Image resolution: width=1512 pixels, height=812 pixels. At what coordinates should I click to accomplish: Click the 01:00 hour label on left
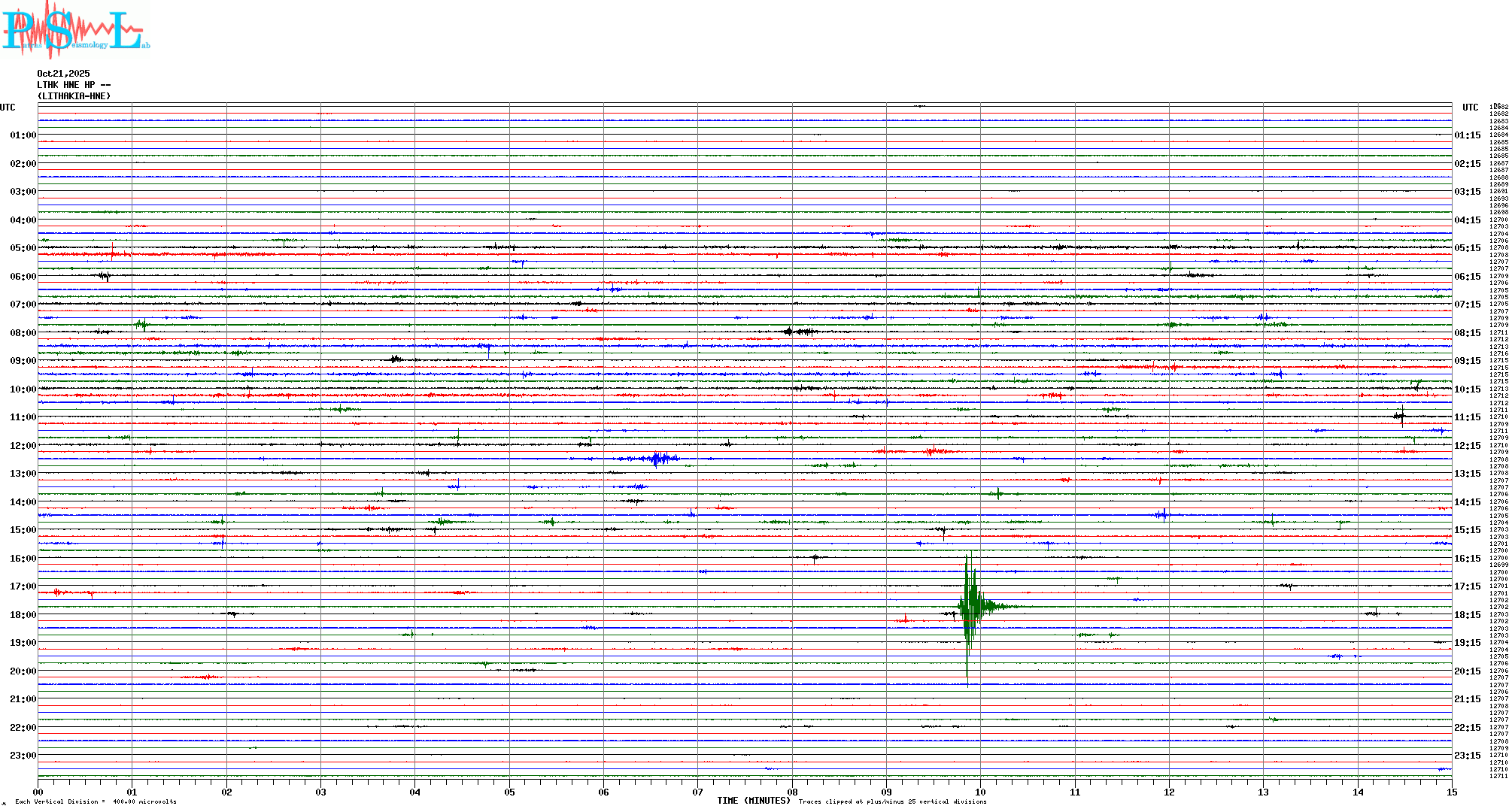coord(23,135)
